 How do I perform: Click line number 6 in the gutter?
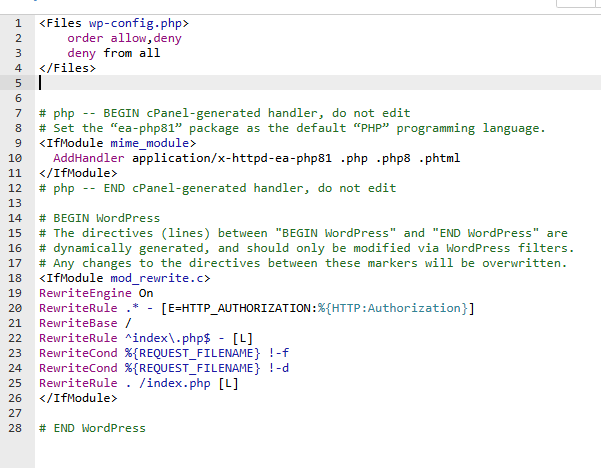point(18,99)
